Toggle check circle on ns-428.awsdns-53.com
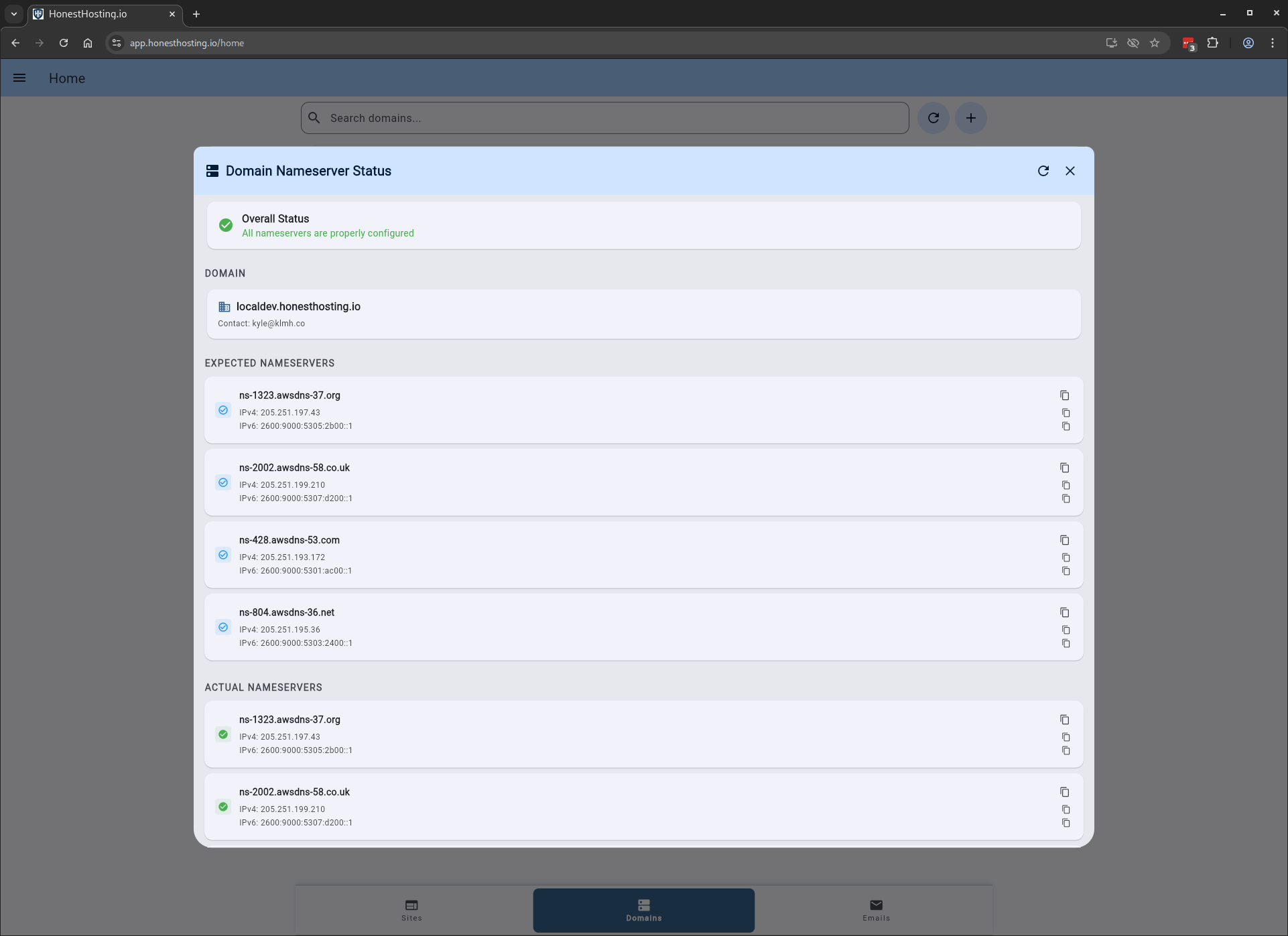Image resolution: width=1288 pixels, height=936 pixels. click(x=223, y=555)
